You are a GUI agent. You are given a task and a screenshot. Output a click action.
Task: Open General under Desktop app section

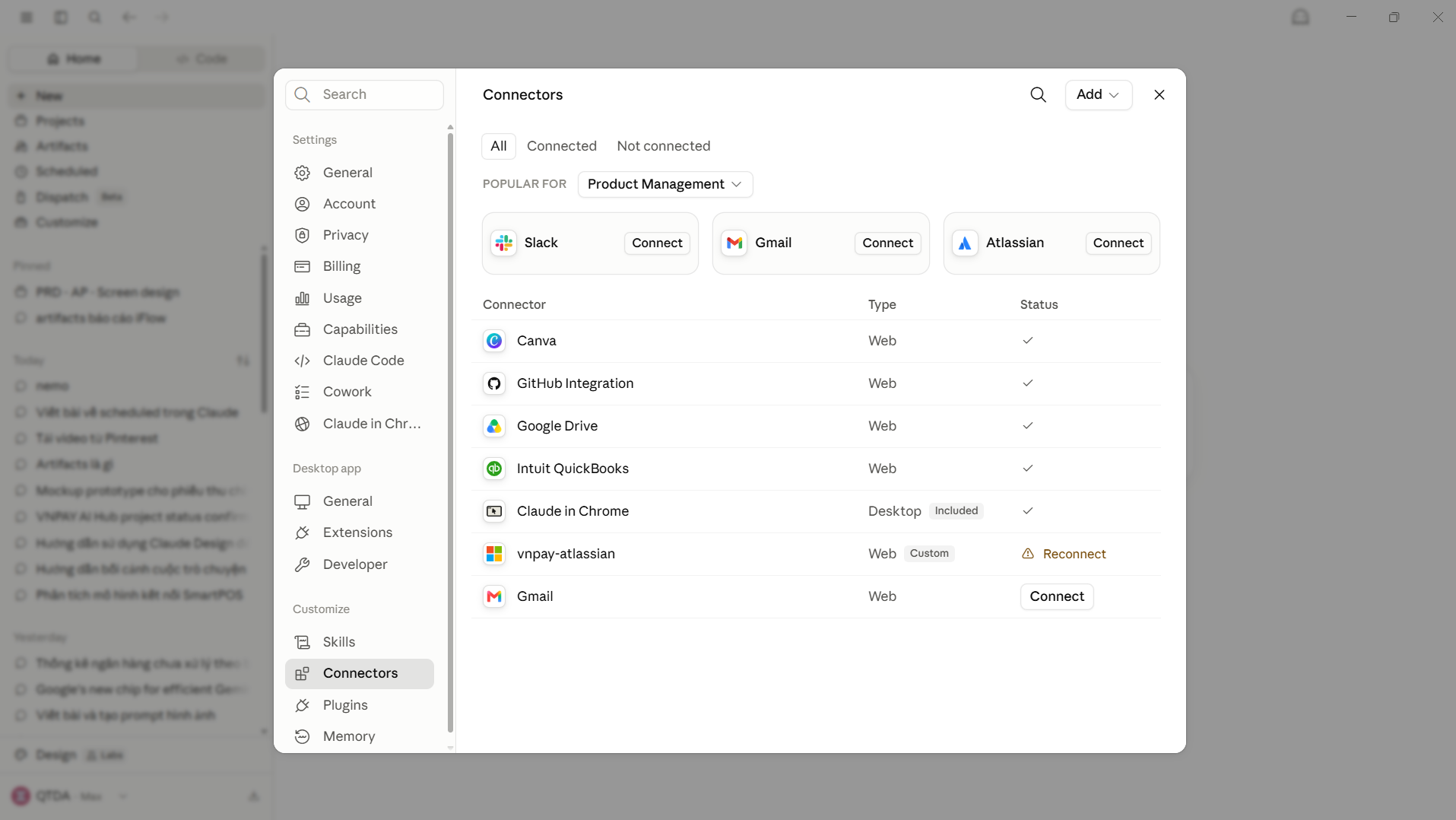360,501
